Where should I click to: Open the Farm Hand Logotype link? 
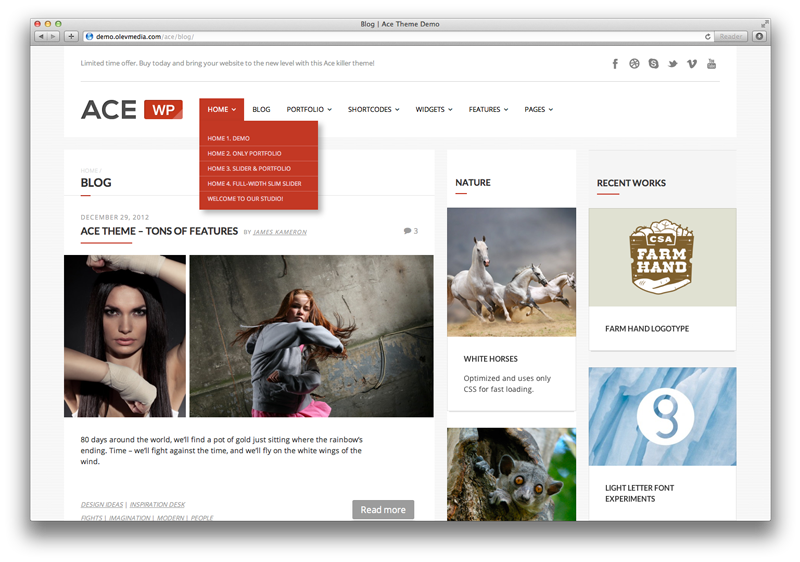point(647,329)
